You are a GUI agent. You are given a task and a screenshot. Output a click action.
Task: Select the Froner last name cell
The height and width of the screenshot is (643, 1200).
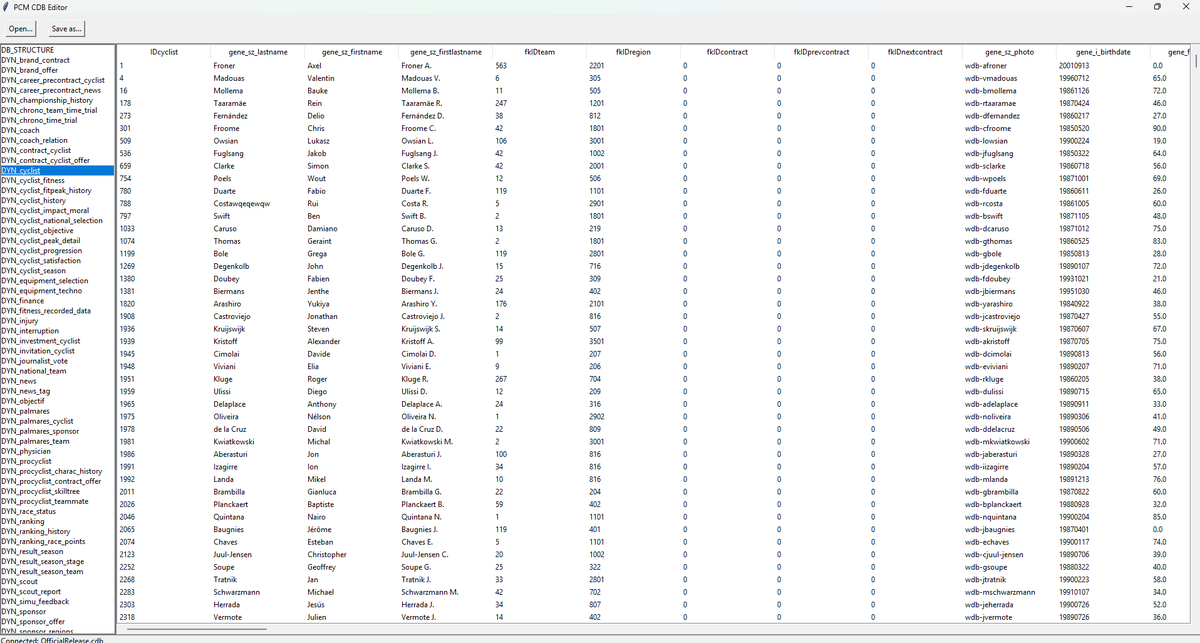(x=224, y=65)
